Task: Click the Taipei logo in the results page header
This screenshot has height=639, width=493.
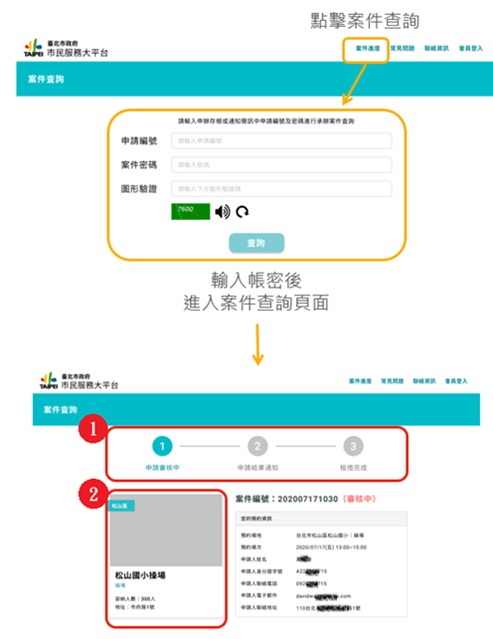Action: point(48,380)
